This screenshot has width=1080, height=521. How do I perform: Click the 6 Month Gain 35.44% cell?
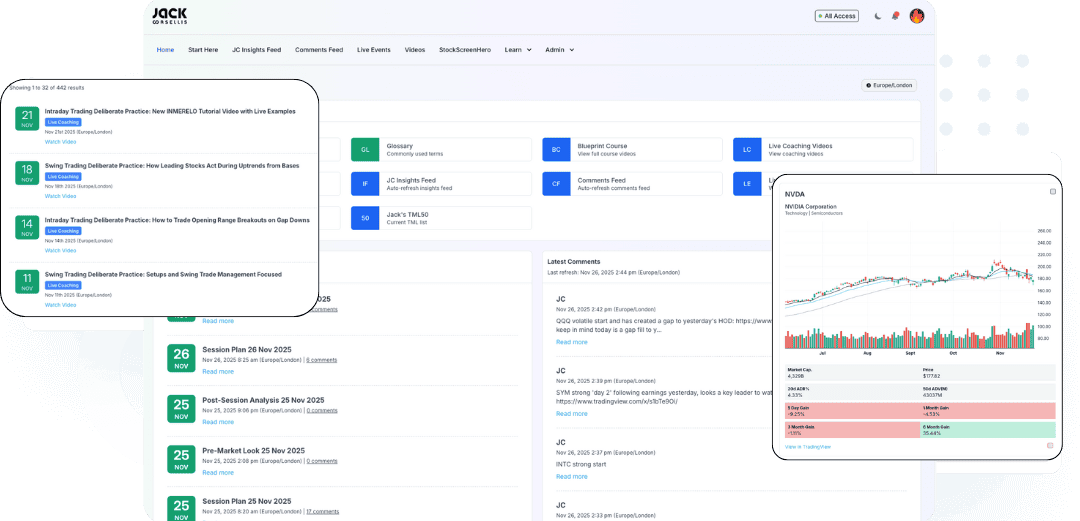coord(988,430)
